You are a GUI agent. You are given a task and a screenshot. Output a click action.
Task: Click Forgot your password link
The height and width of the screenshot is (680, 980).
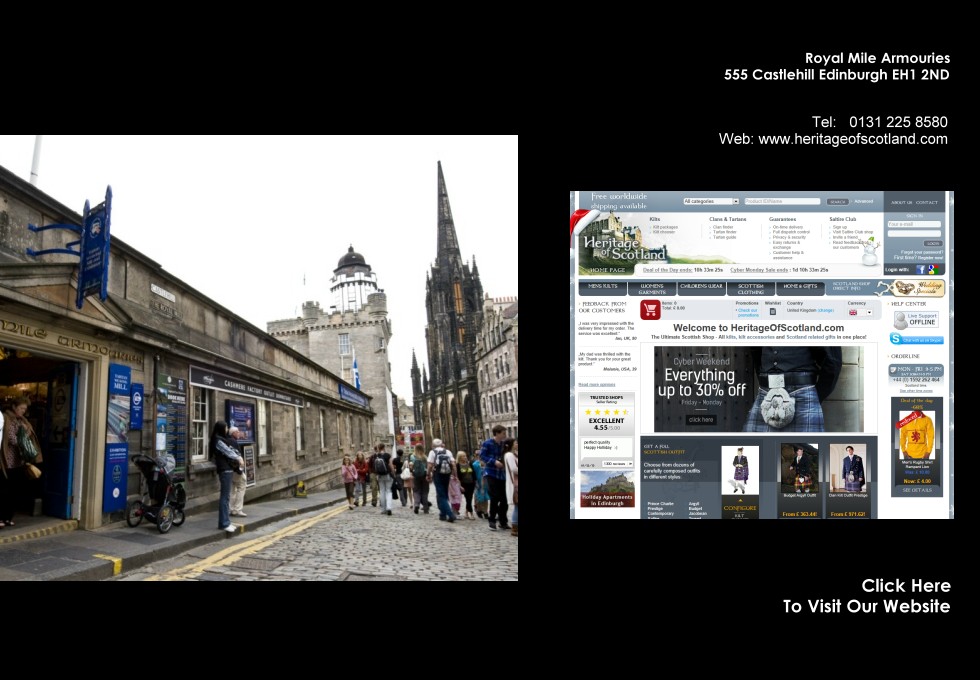922,252
